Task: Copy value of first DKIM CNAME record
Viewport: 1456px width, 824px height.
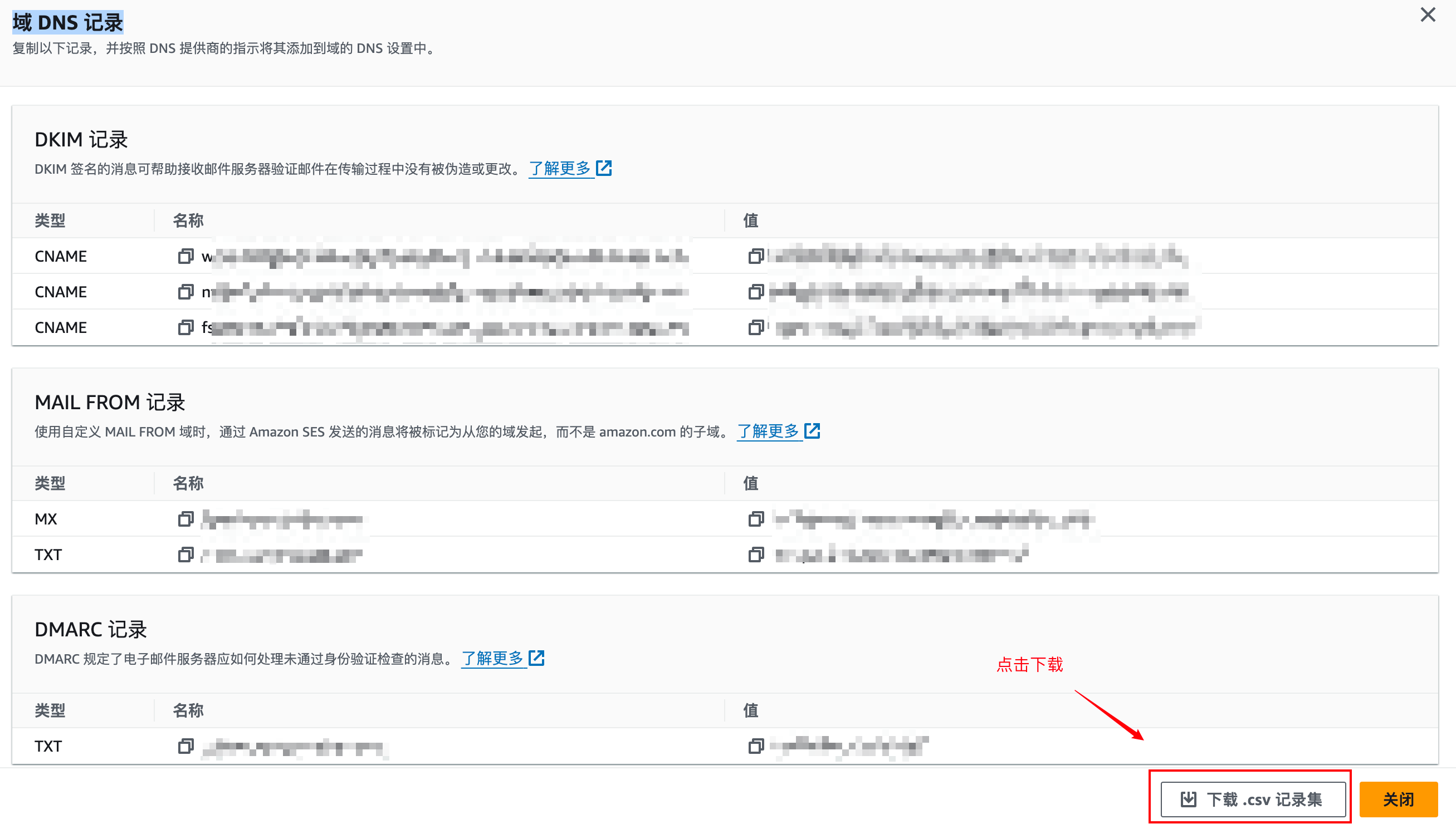Action: coord(756,256)
